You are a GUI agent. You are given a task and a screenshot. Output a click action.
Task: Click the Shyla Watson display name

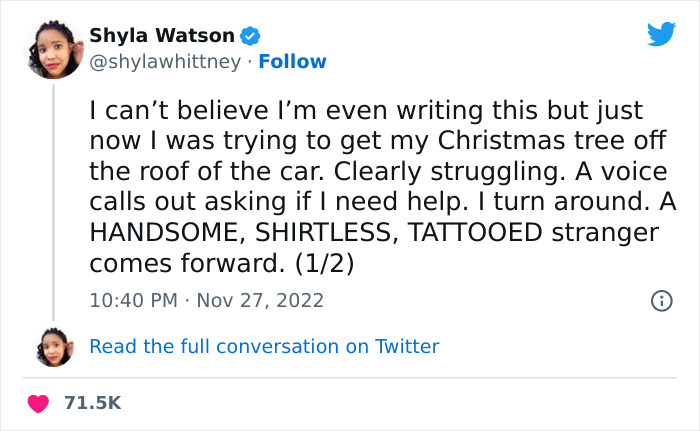point(162,36)
